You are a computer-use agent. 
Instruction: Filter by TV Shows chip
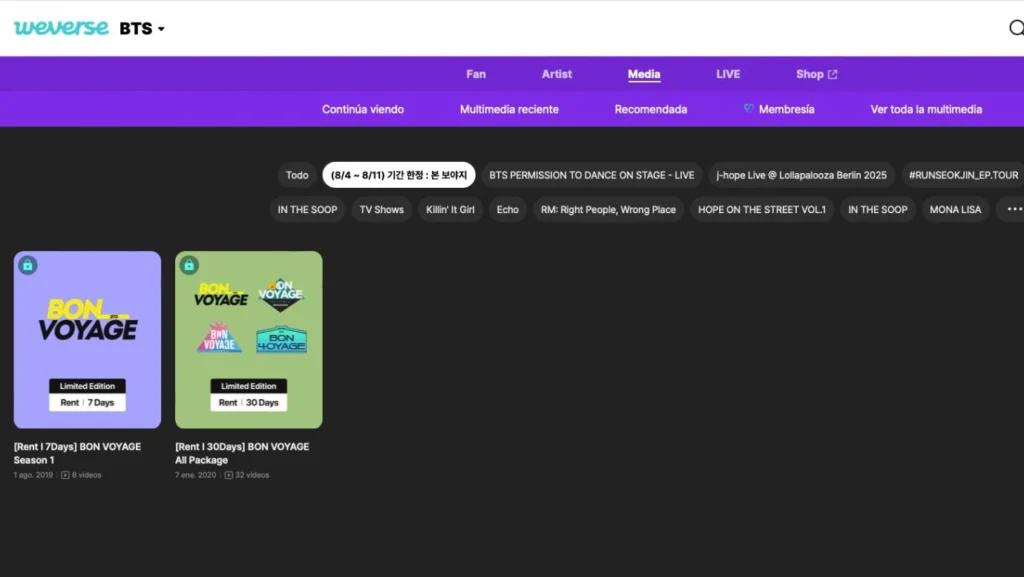381,210
